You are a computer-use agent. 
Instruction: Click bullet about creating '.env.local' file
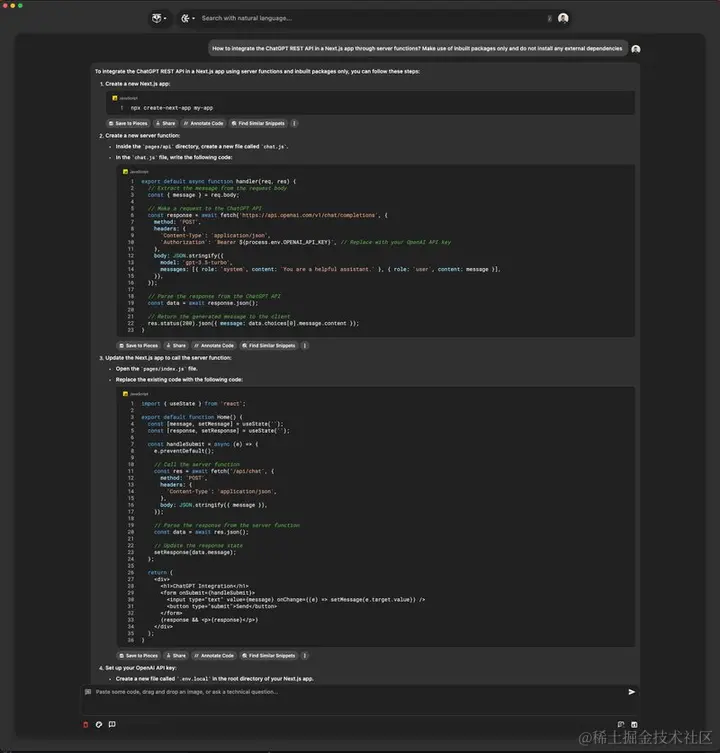point(215,679)
